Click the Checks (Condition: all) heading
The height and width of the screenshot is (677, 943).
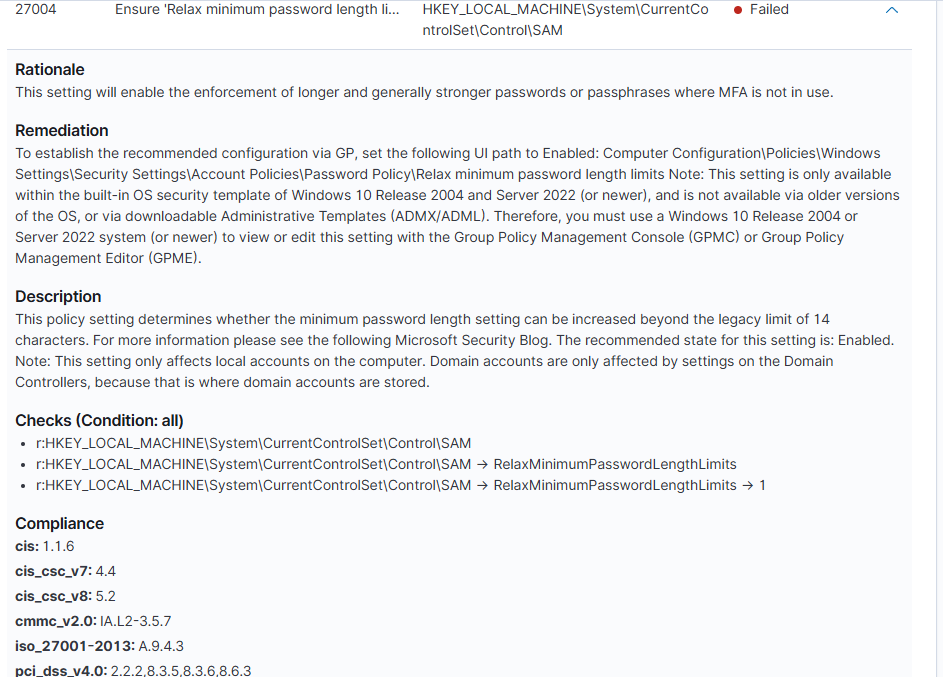tap(99, 421)
